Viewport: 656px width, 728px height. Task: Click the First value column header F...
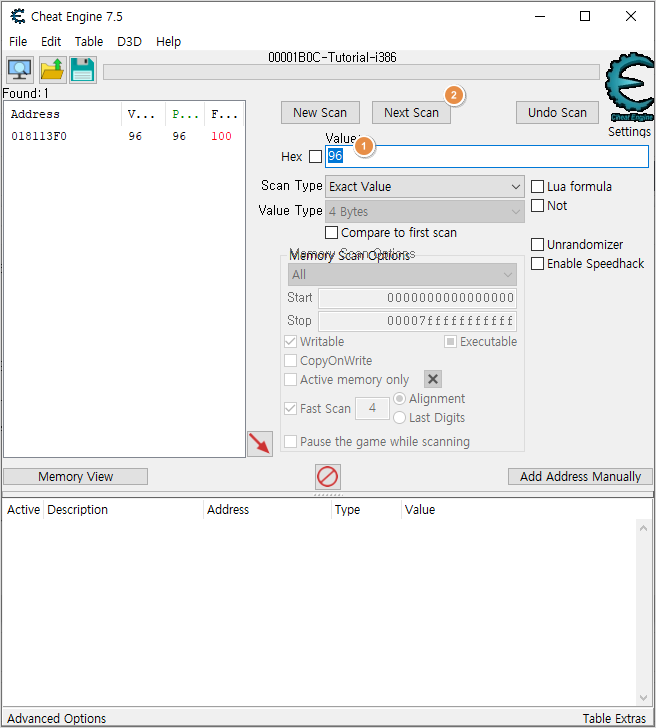[x=225, y=114]
